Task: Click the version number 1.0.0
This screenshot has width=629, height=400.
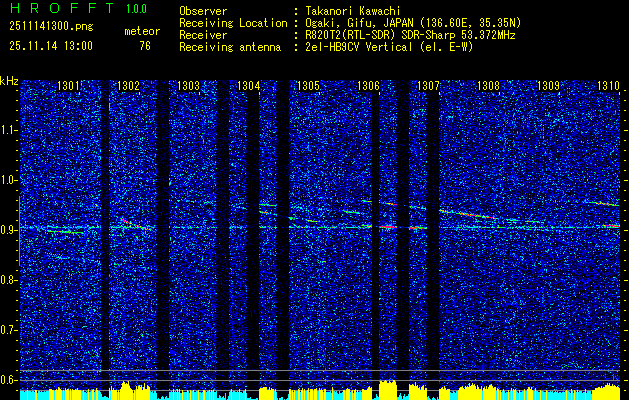Action: coord(136,8)
